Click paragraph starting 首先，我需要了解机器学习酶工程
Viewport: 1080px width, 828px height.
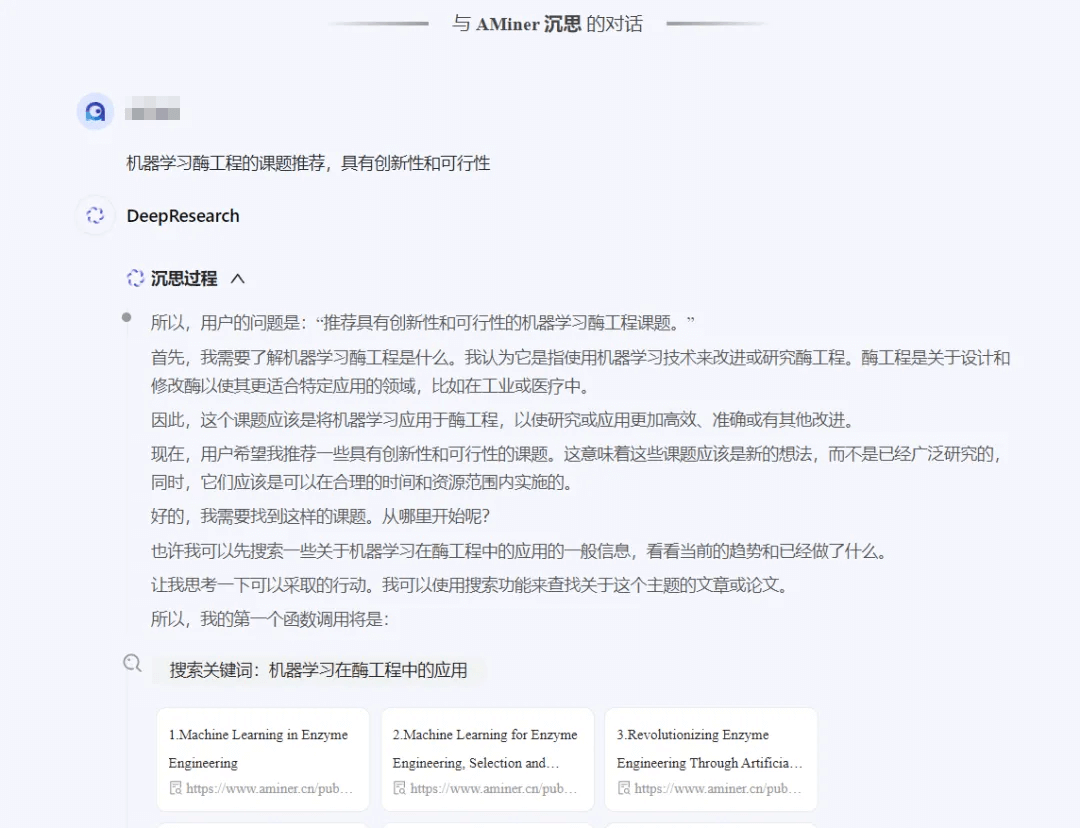581,371
